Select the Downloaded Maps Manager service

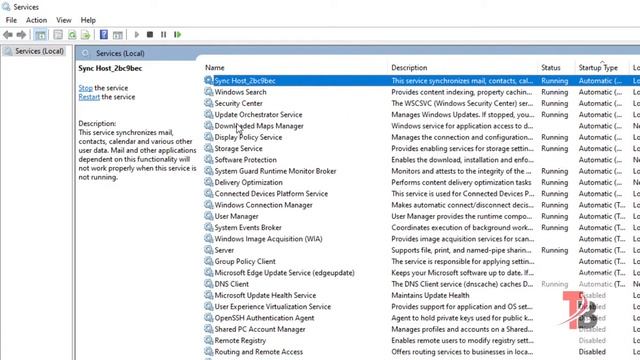coord(259,126)
